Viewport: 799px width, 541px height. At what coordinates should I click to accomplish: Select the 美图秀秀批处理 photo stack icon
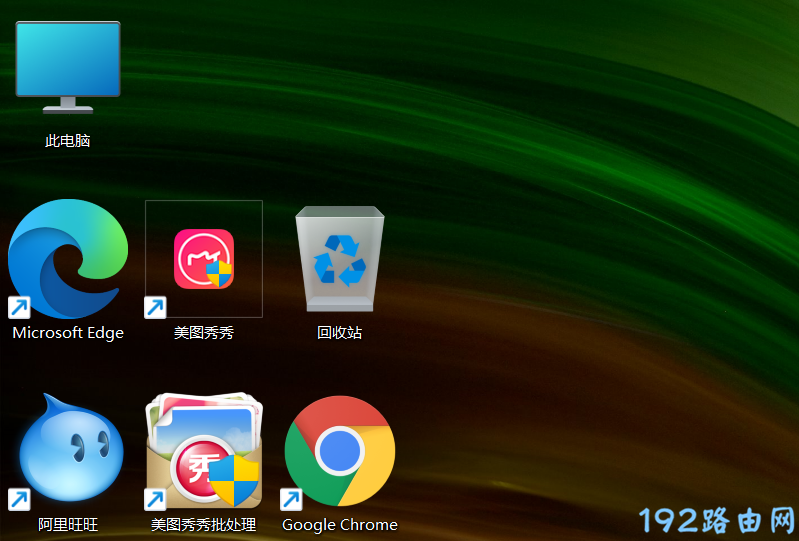pos(204,450)
